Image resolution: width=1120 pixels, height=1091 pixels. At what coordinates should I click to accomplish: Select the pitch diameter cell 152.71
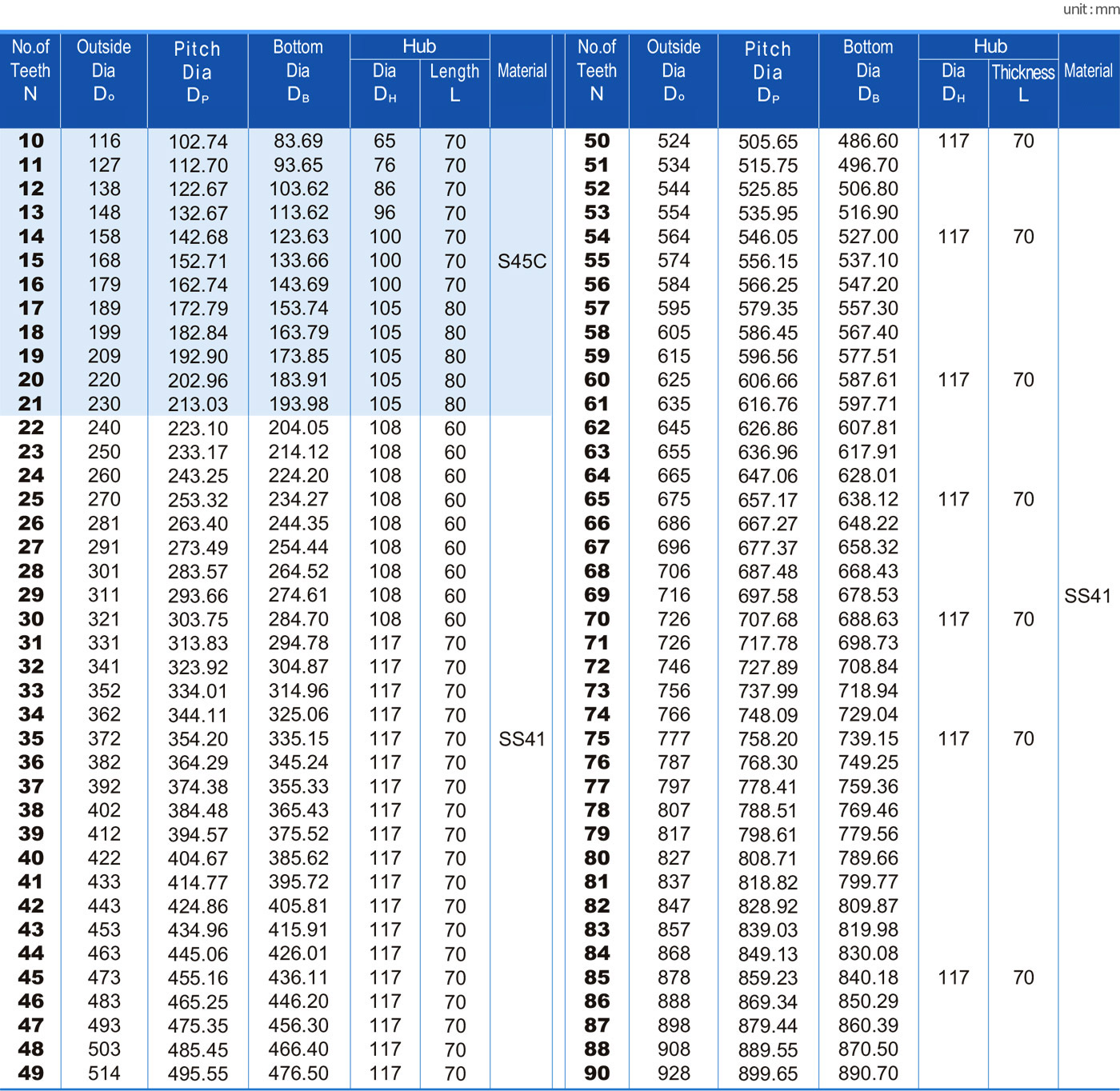pos(198,261)
